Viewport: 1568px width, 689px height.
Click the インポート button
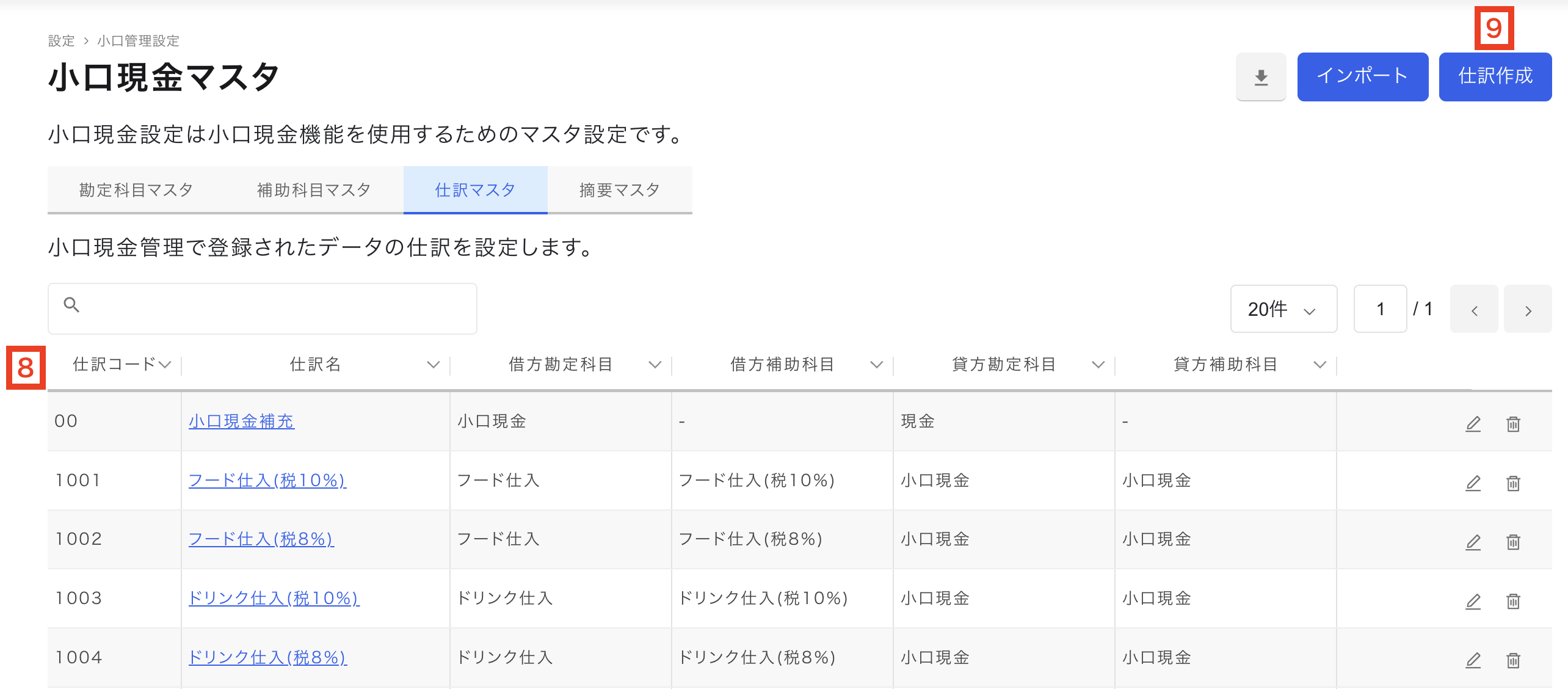click(x=1362, y=76)
